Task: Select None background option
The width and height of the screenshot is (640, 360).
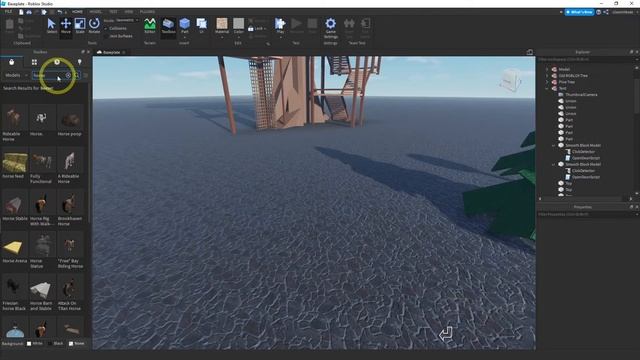Action: (x=71, y=344)
